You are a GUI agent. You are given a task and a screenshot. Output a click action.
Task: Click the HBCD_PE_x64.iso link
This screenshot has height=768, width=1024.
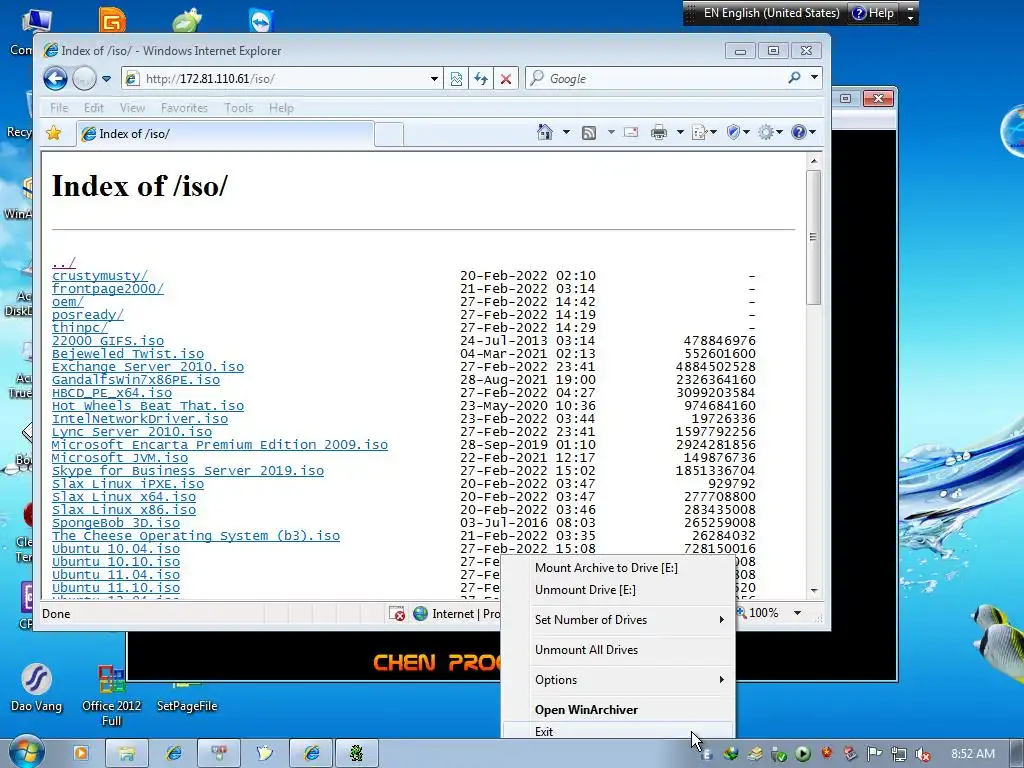click(112, 392)
